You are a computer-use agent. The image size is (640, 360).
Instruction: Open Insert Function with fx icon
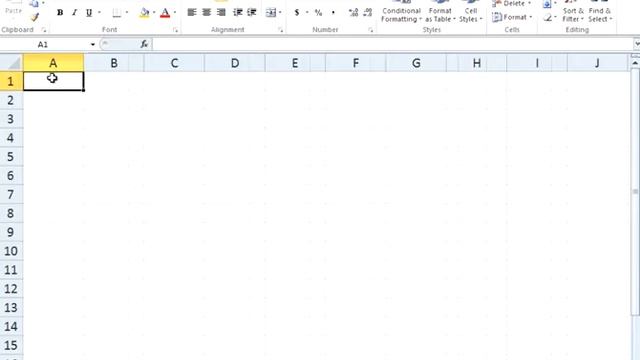point(144,44)
